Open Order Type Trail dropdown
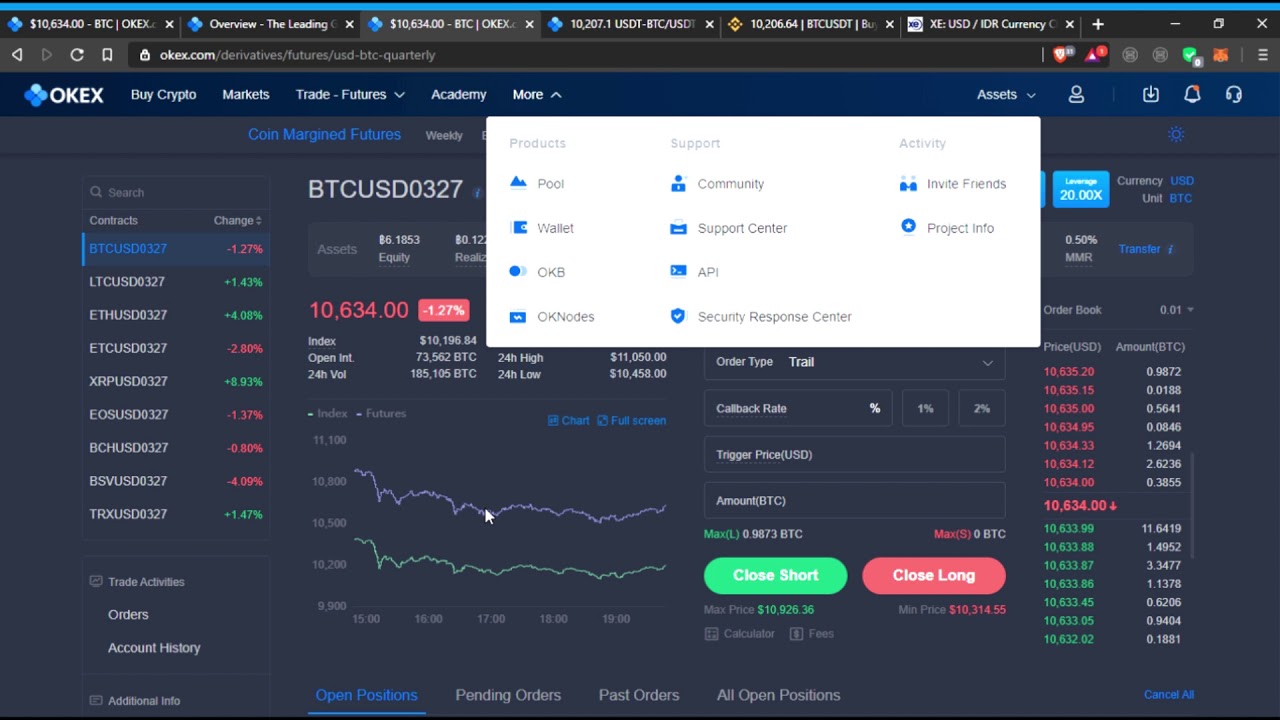The image size is (1280, 720). coord(854,362)
